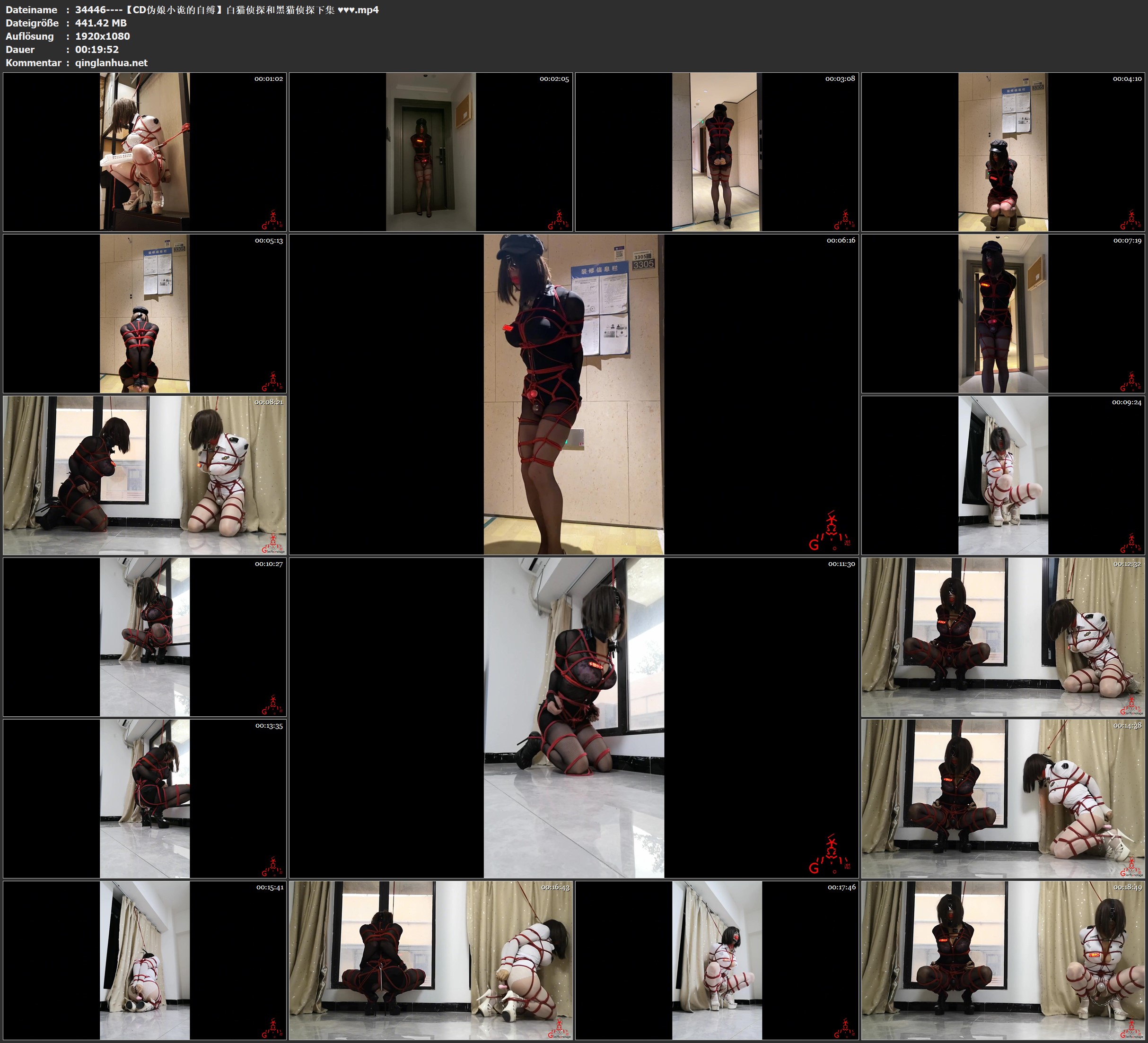Open the thumbnail timestamped 00:01:02
Screen dimensions: 1148x1043
click(x=145, y=151)
